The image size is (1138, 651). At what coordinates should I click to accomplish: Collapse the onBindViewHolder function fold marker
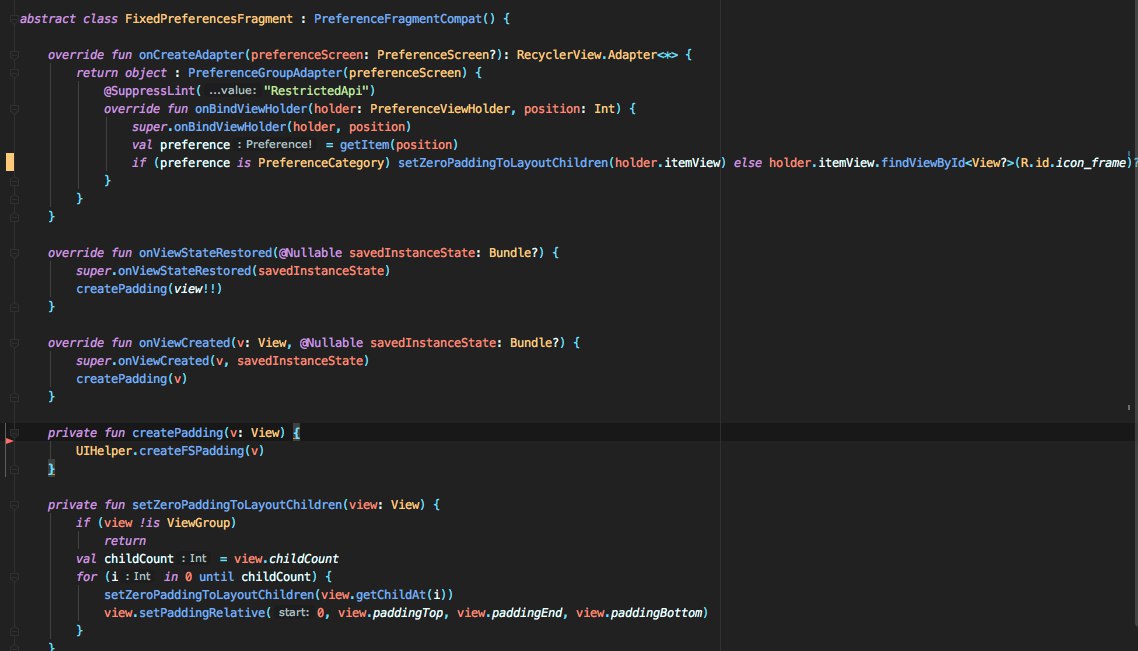point(14,109)
